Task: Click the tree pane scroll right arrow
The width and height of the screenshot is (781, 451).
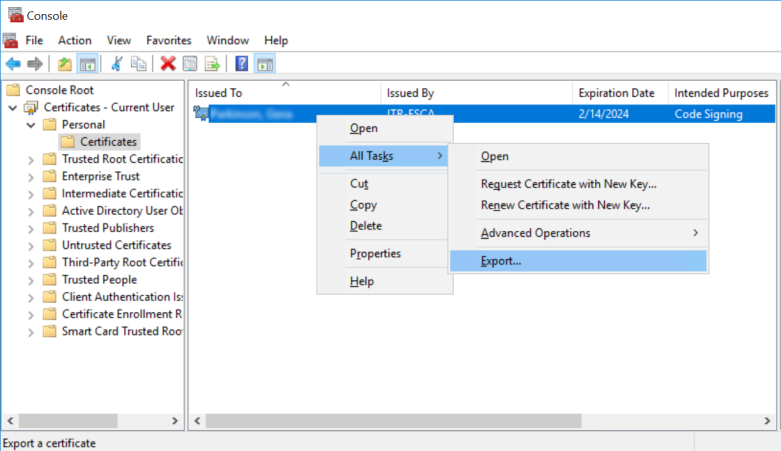Action: (x=174, y=421)
